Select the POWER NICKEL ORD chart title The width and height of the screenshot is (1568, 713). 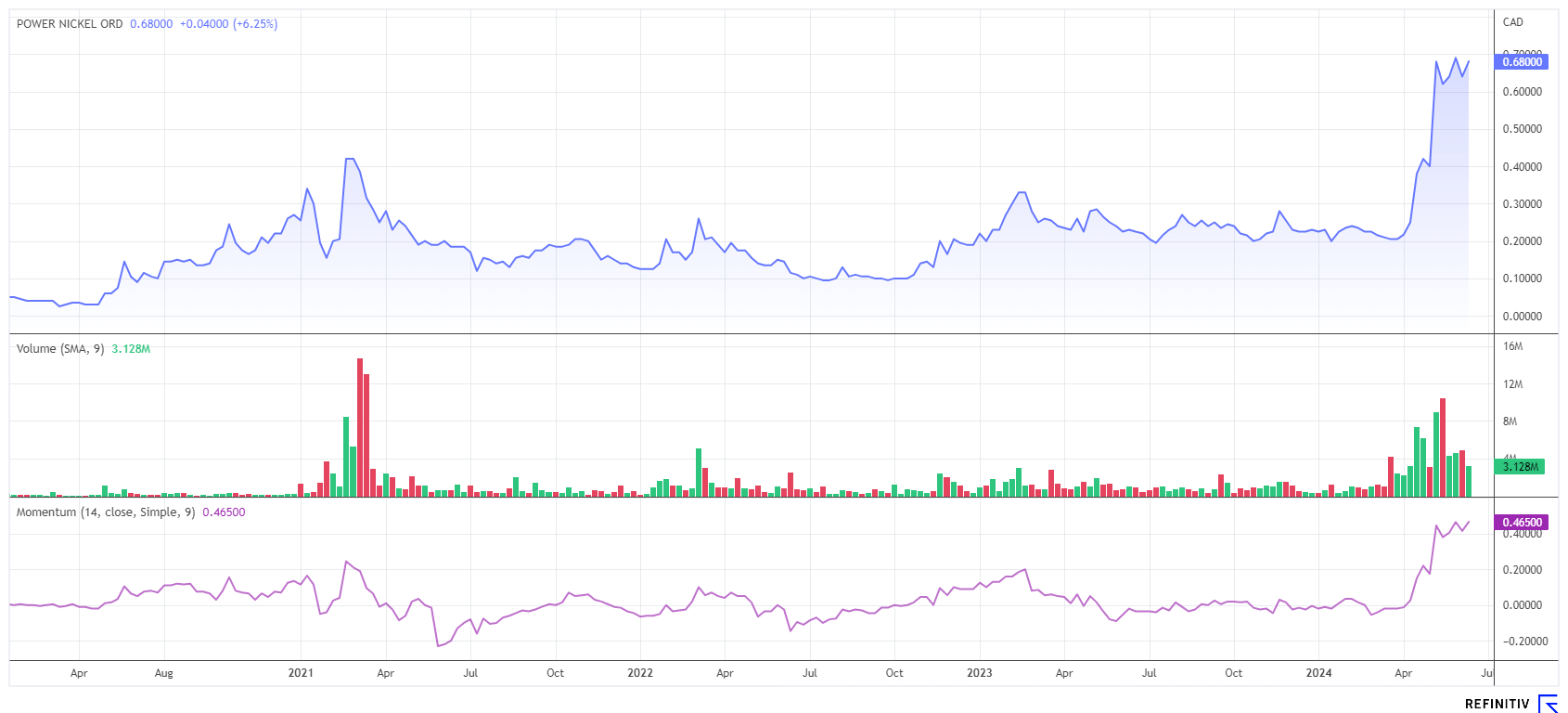tap(70, 24)
